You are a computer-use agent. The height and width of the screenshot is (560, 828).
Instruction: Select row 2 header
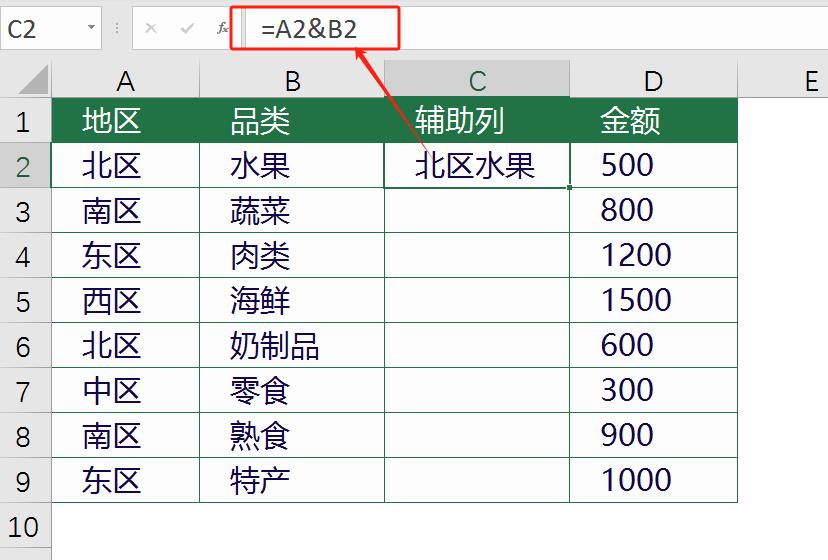tap(25, 165)
